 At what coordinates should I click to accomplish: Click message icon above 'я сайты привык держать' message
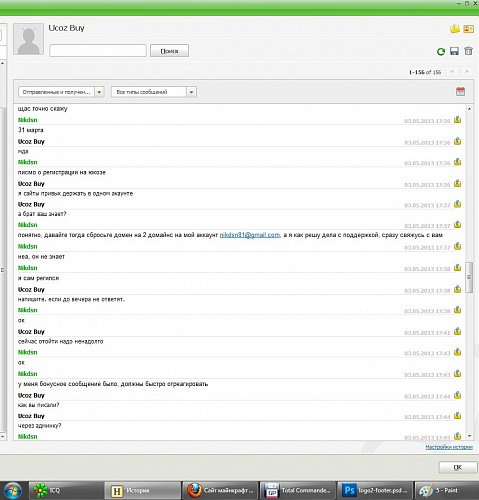[458, 183]
